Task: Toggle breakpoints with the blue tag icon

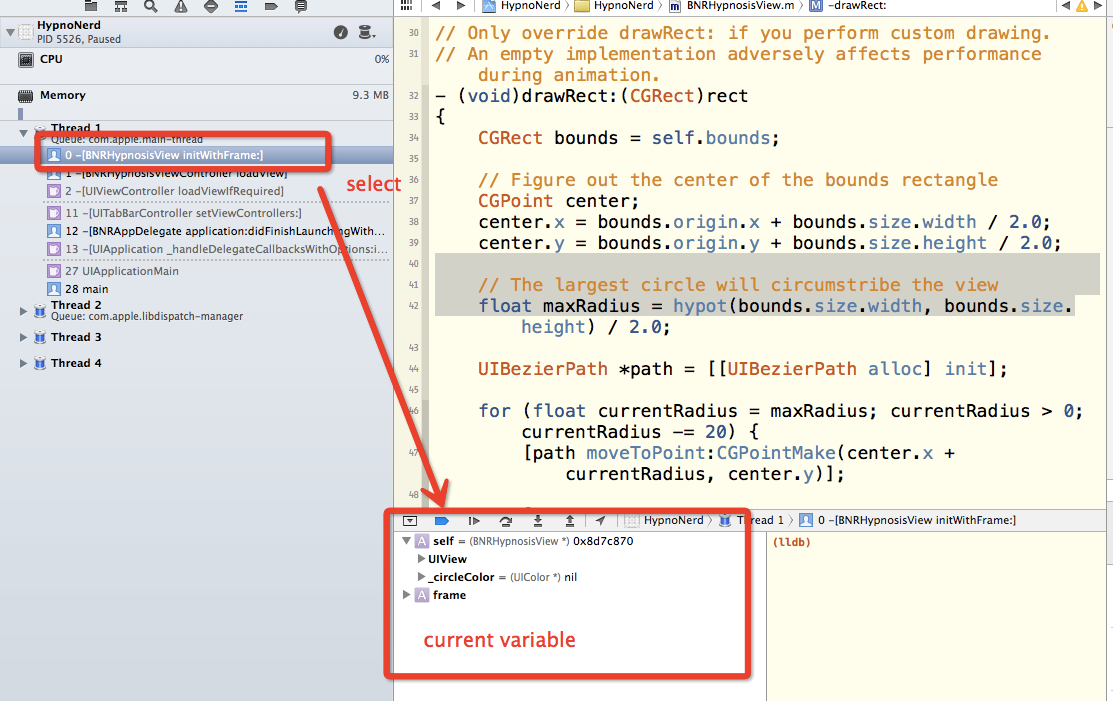Action: 442,521
